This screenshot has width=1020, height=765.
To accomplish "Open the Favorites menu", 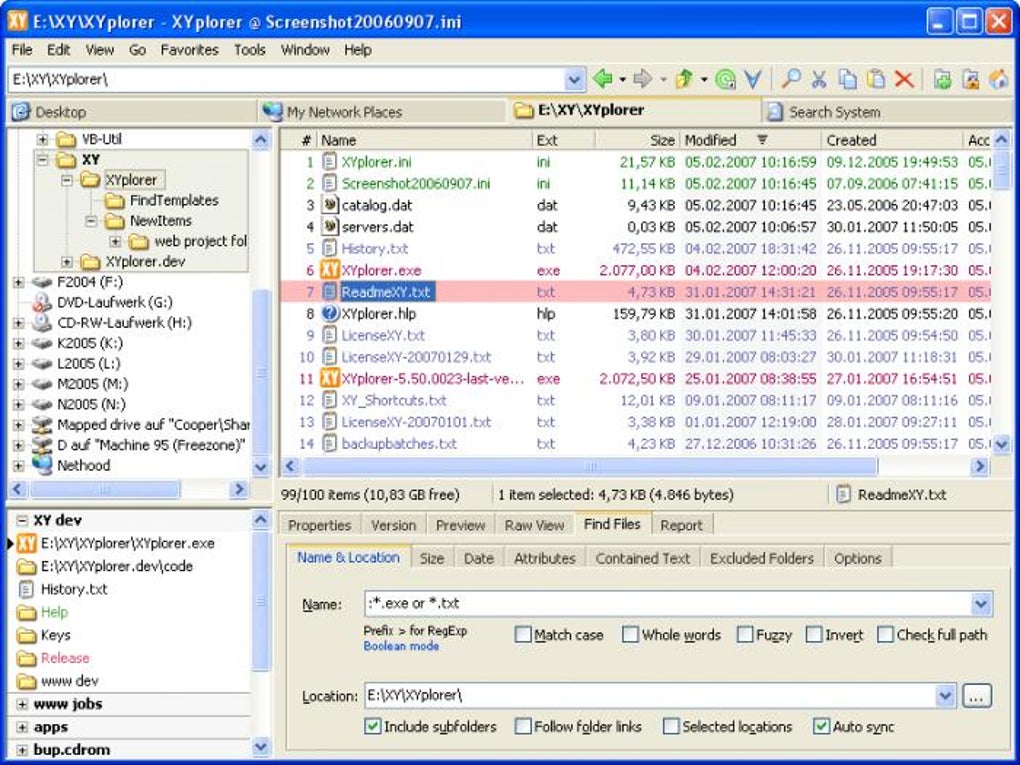I will pos(189,50).
